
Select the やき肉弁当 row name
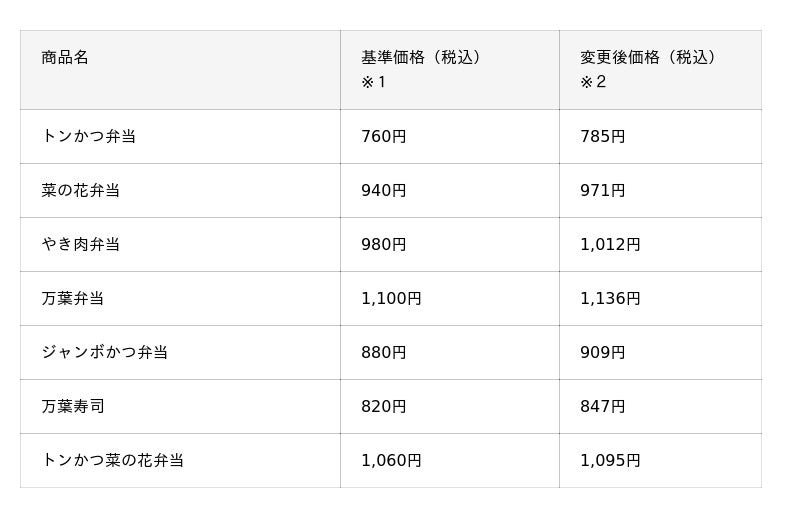[81, 244]
